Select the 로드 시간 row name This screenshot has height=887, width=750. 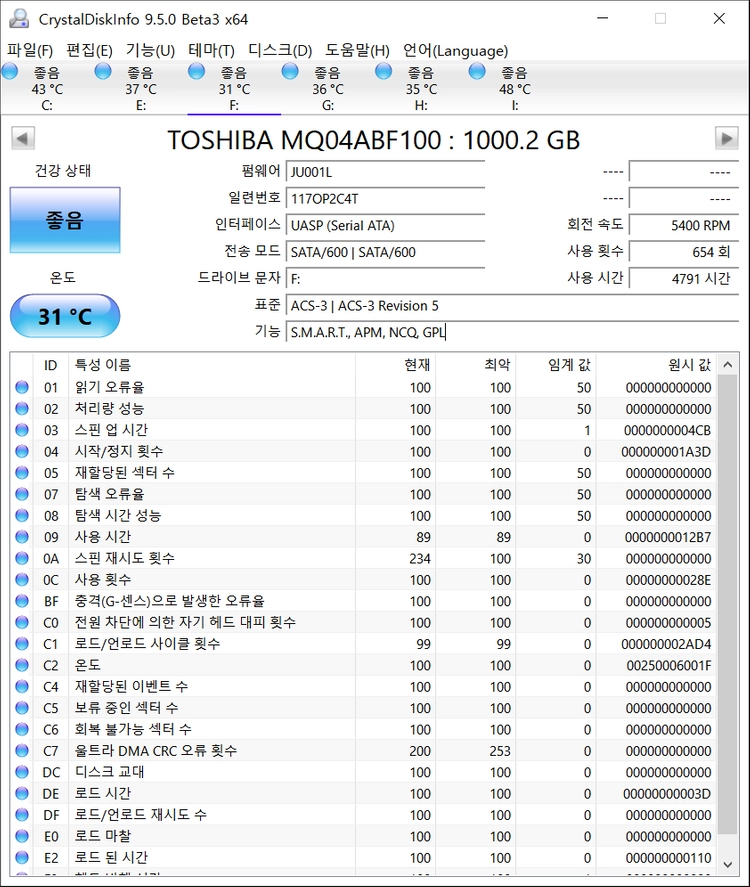click(102, 793)
